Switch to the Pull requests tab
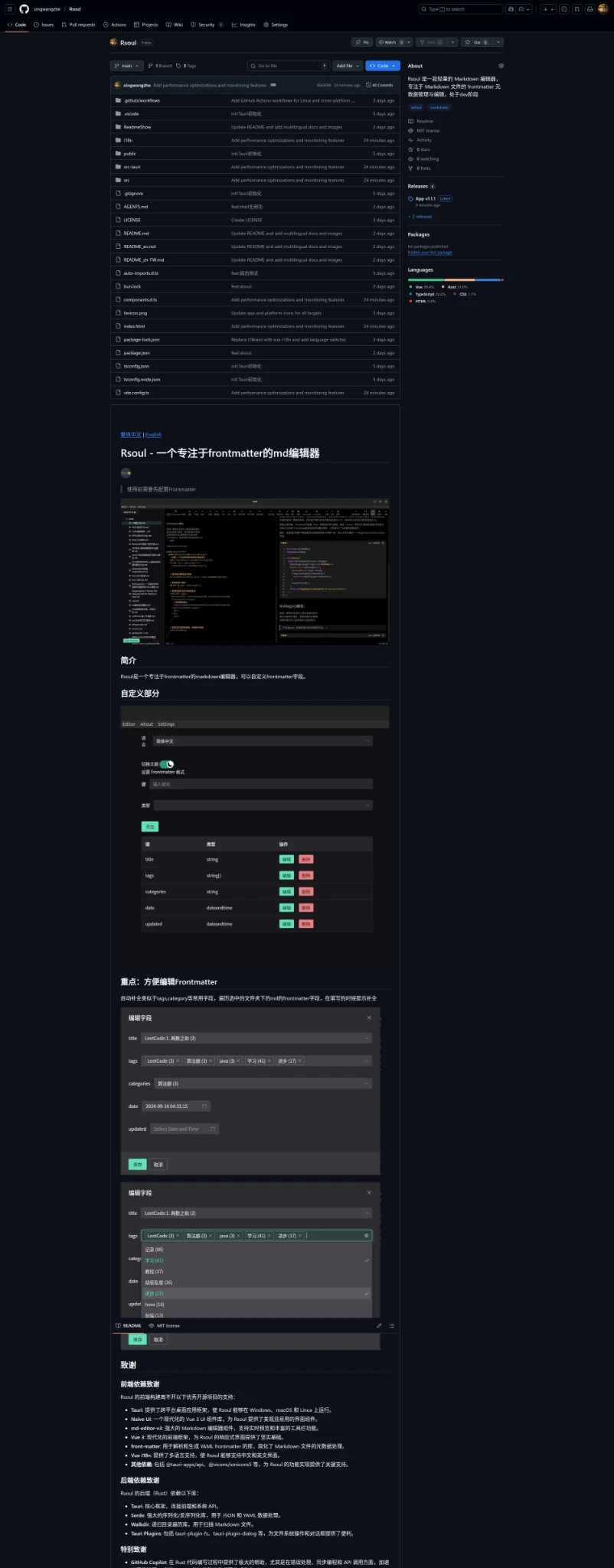 pos(79,24)
